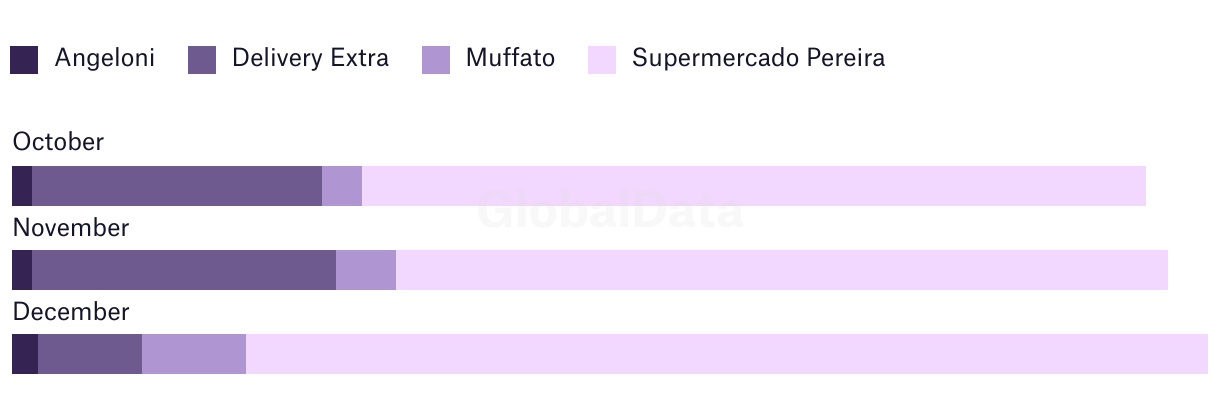Click the Delivery Extra legend swatch
Screen dimensions: 1220x418
(202, 60)
